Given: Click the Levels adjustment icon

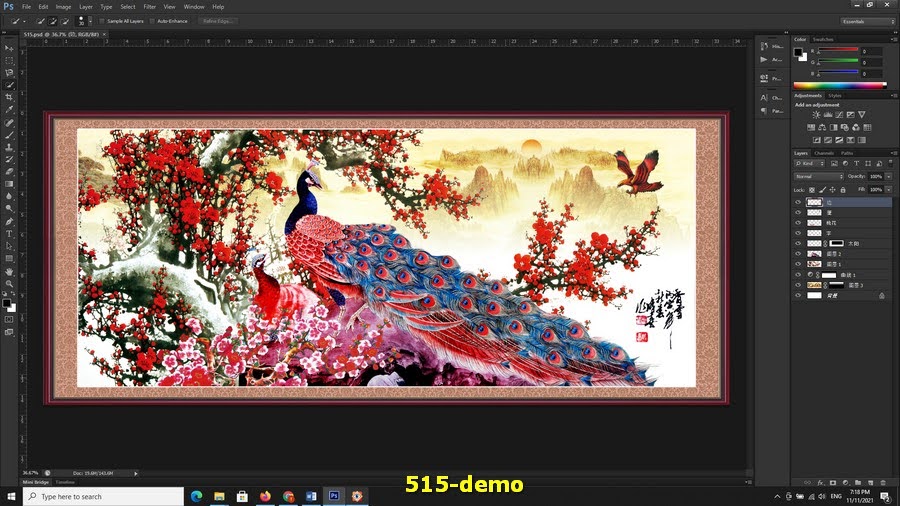Looking at the screenshot, I should click(x=828, y=115).
